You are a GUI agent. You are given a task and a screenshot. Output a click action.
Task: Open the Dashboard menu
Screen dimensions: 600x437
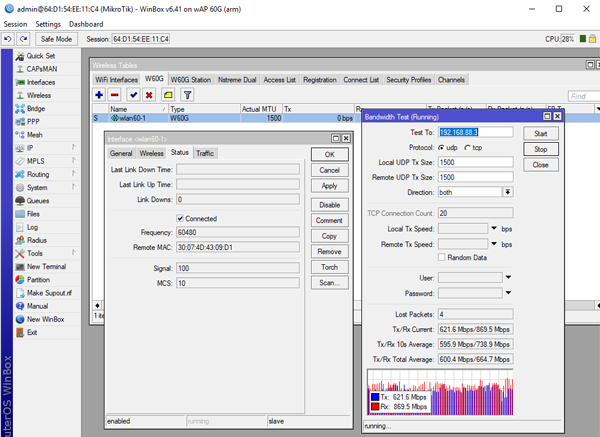86,24
